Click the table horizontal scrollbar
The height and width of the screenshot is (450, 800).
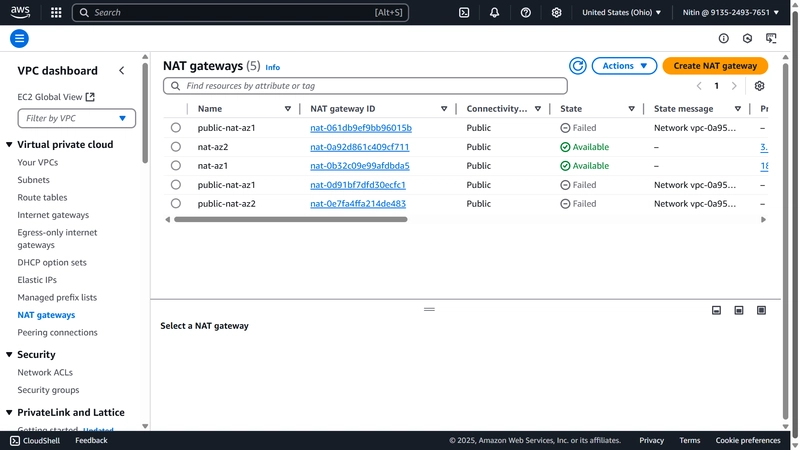pyautogui.click(x=291, y=219)
